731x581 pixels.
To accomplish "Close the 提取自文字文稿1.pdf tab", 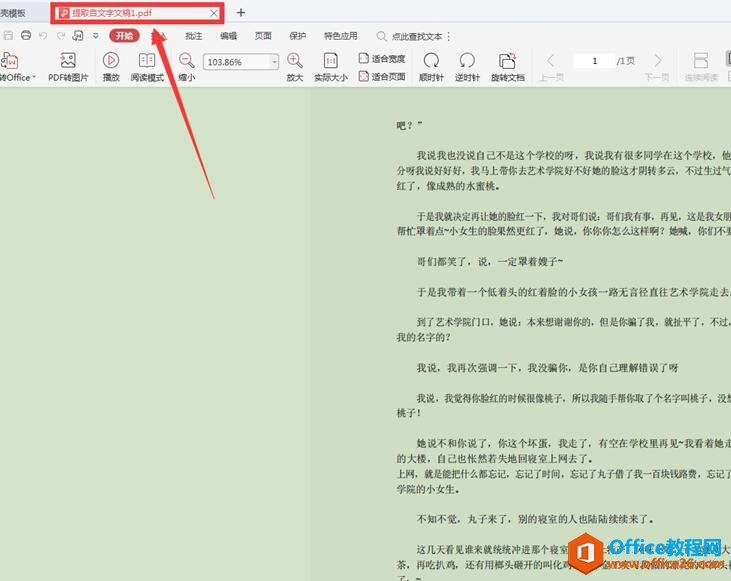I will tap(214, 13).
